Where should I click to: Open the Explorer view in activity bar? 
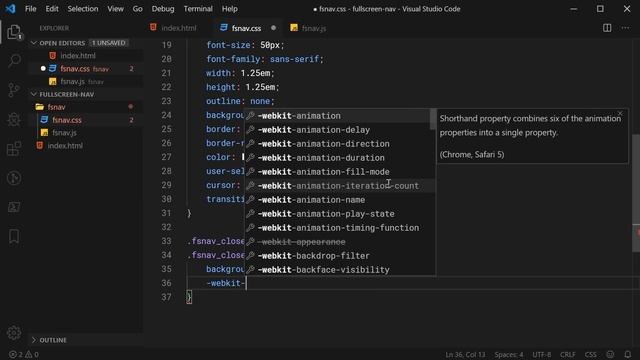(14, 32)
